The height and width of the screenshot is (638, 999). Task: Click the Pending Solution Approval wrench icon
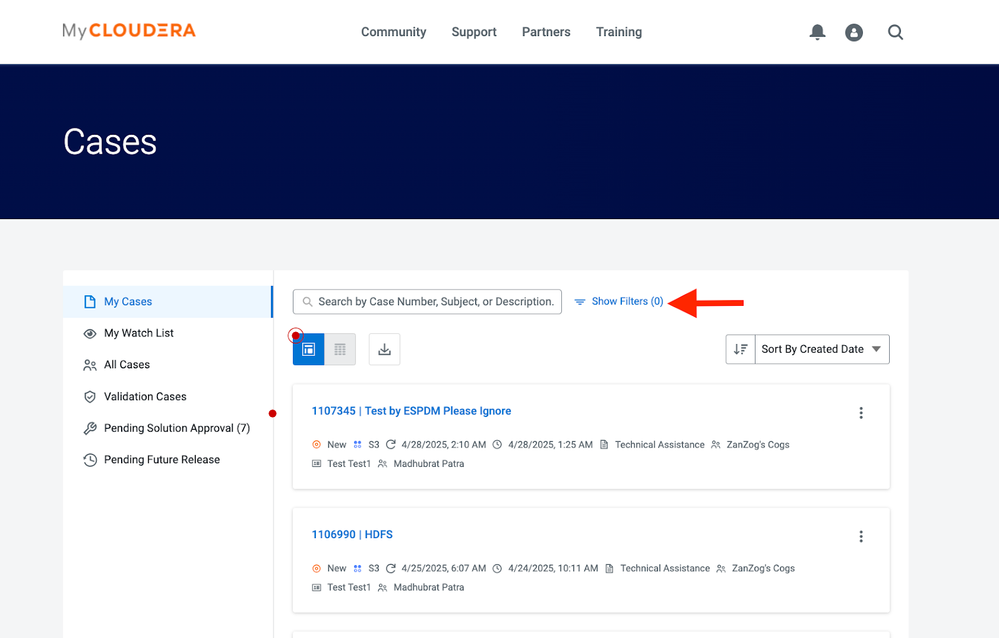tap(90, 428)
